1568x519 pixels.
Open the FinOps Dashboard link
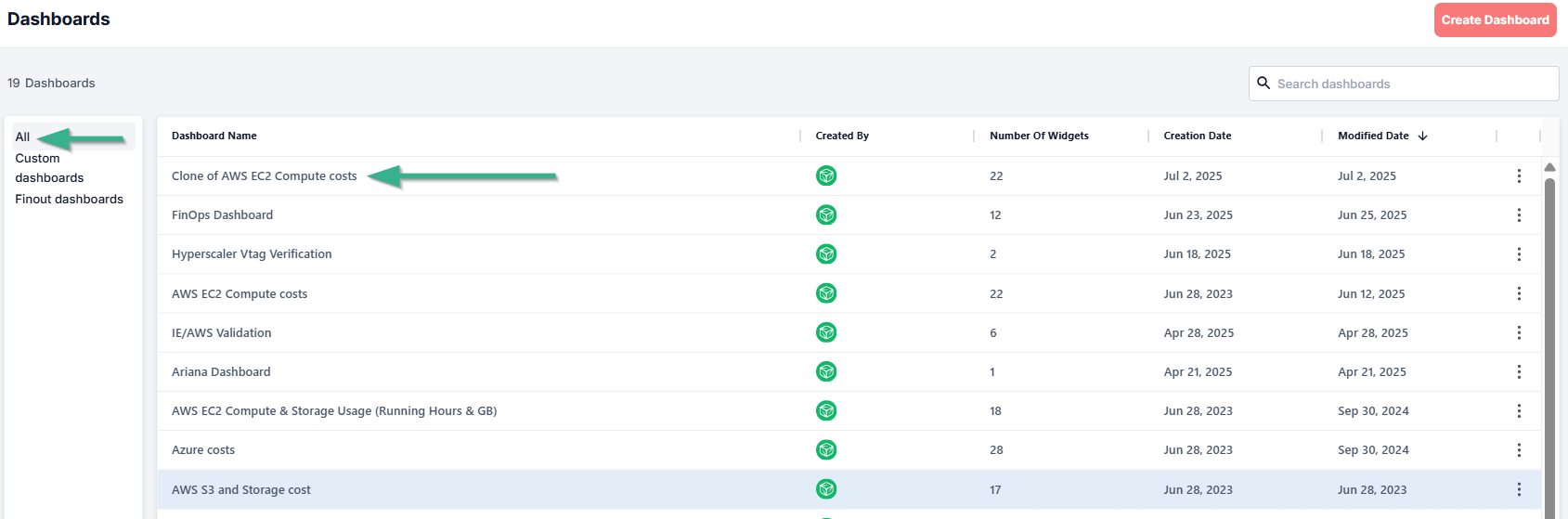coord(222,215)
